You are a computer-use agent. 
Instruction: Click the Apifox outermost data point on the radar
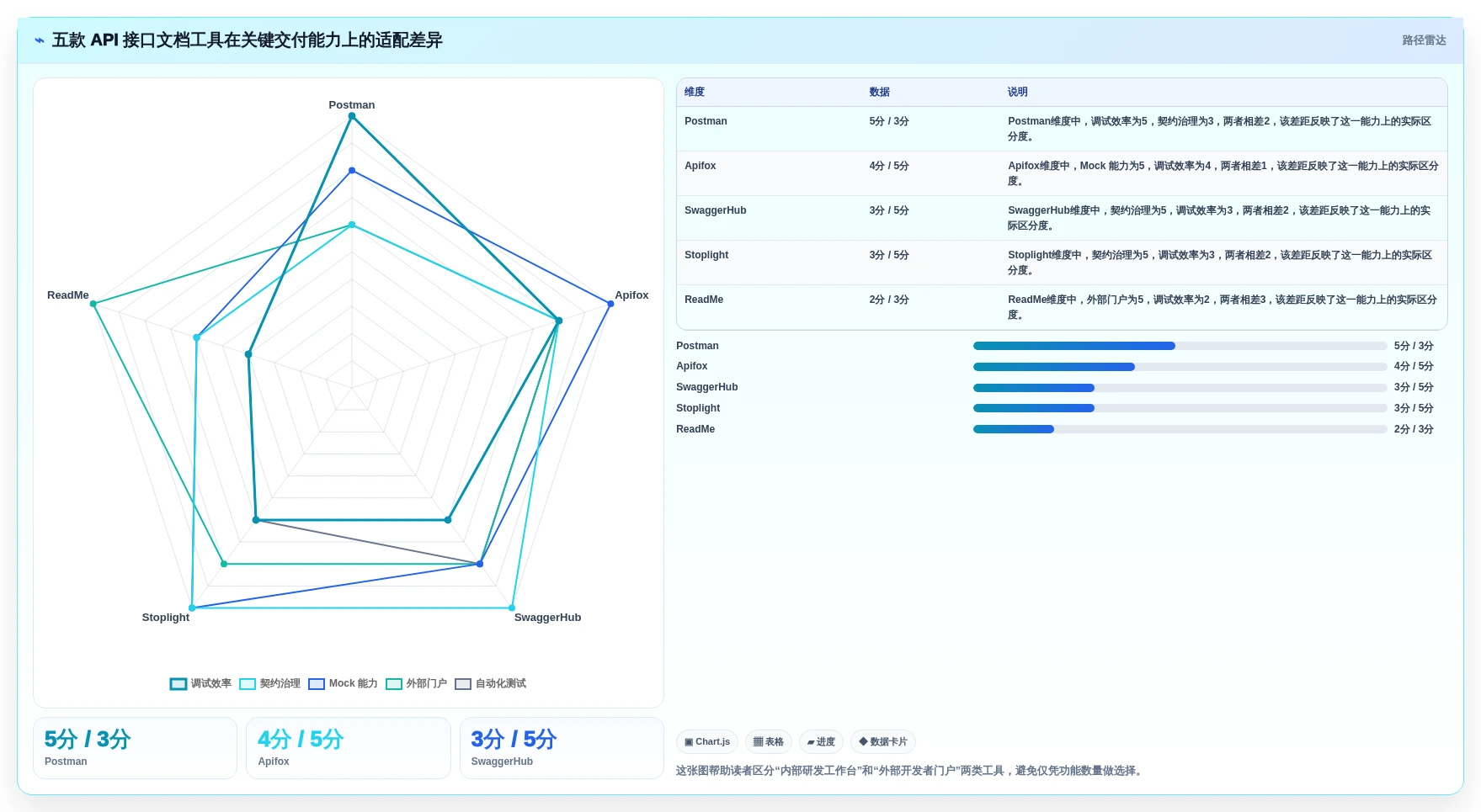pyautogui.click(x=610, y=304)
